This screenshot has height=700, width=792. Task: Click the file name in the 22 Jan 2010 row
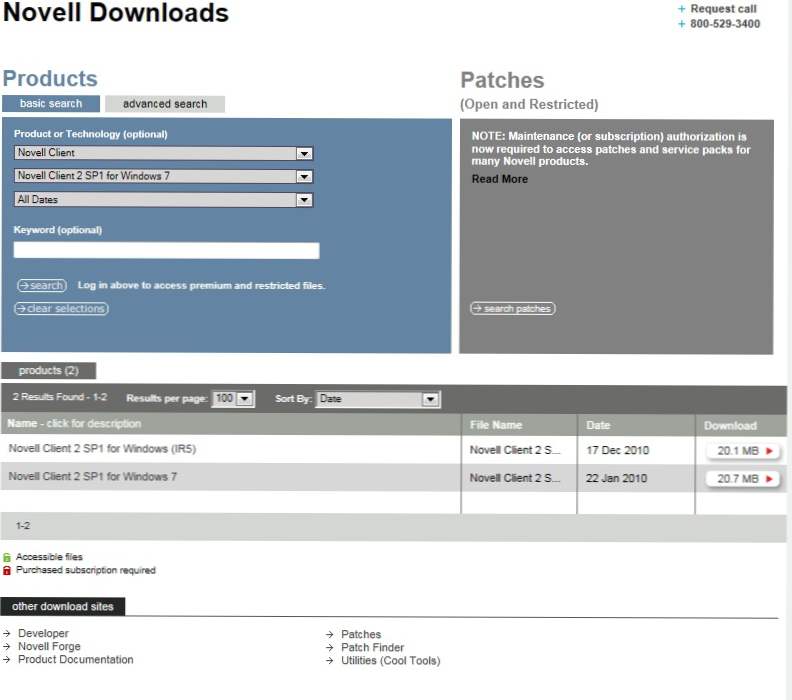click(x=515, y=478)
